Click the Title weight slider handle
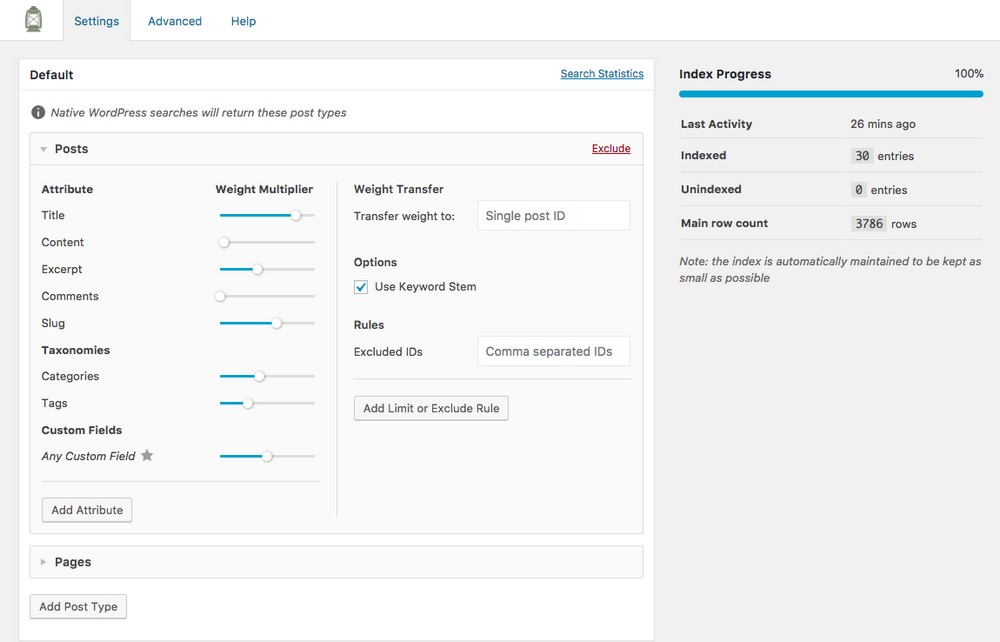This screenshot has width=1000, height=642. 296,215
